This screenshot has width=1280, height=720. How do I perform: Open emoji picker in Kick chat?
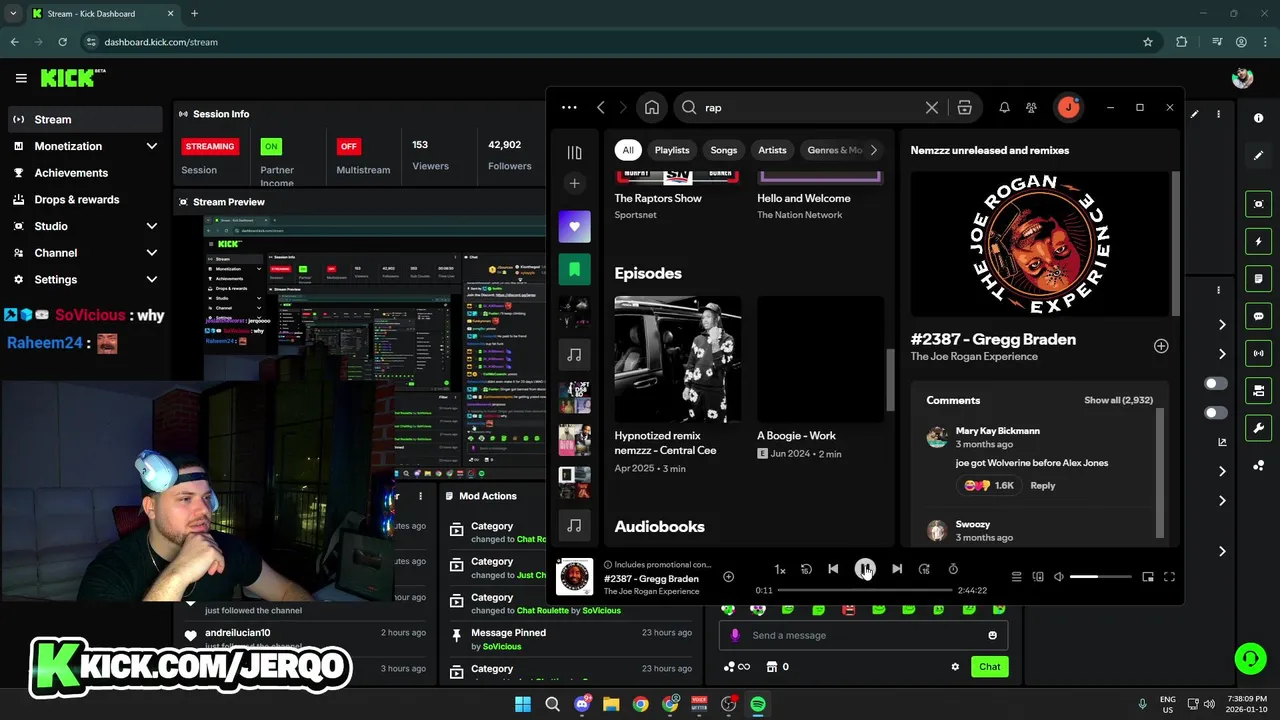click(x=992, y=635)
